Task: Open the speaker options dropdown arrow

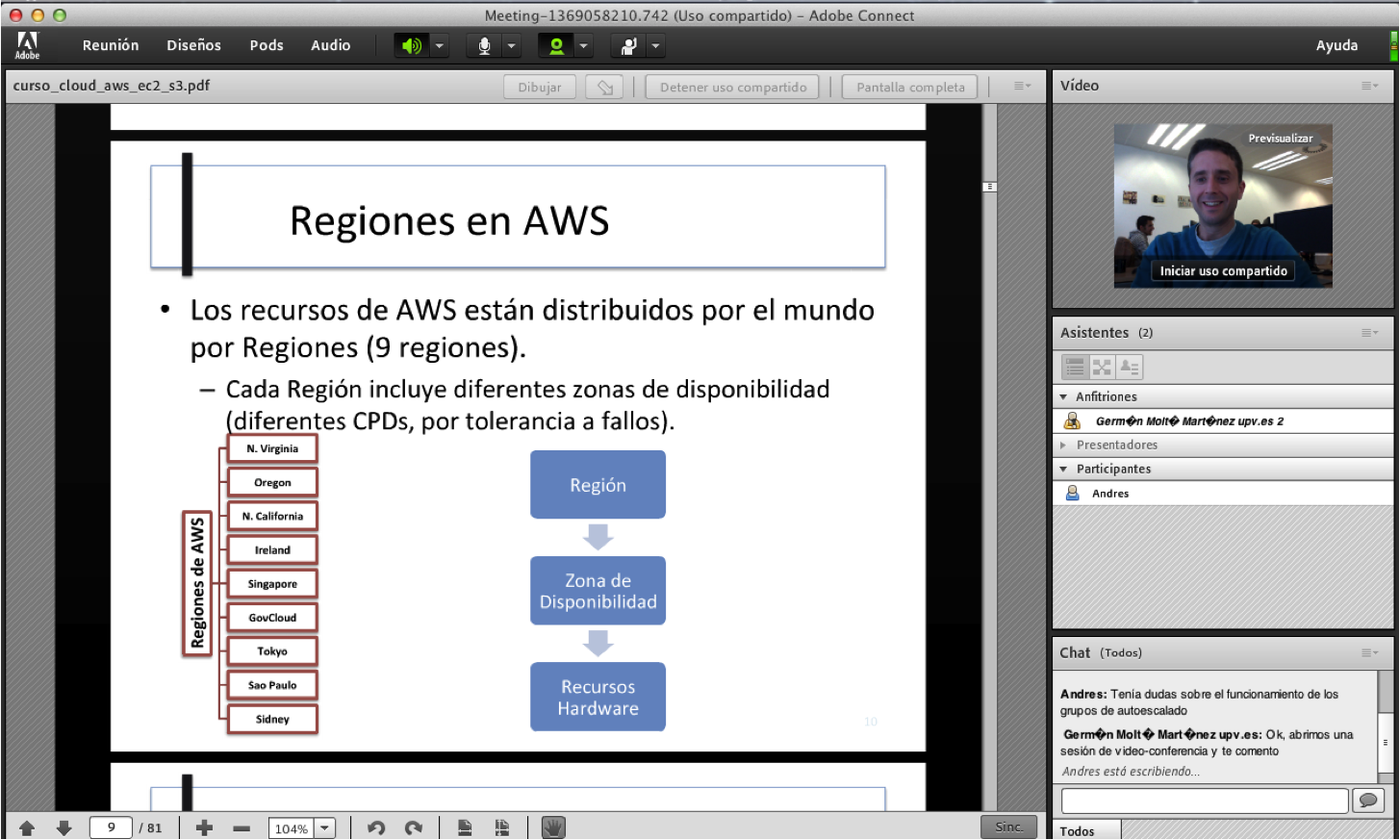Action: pos(439,45)
